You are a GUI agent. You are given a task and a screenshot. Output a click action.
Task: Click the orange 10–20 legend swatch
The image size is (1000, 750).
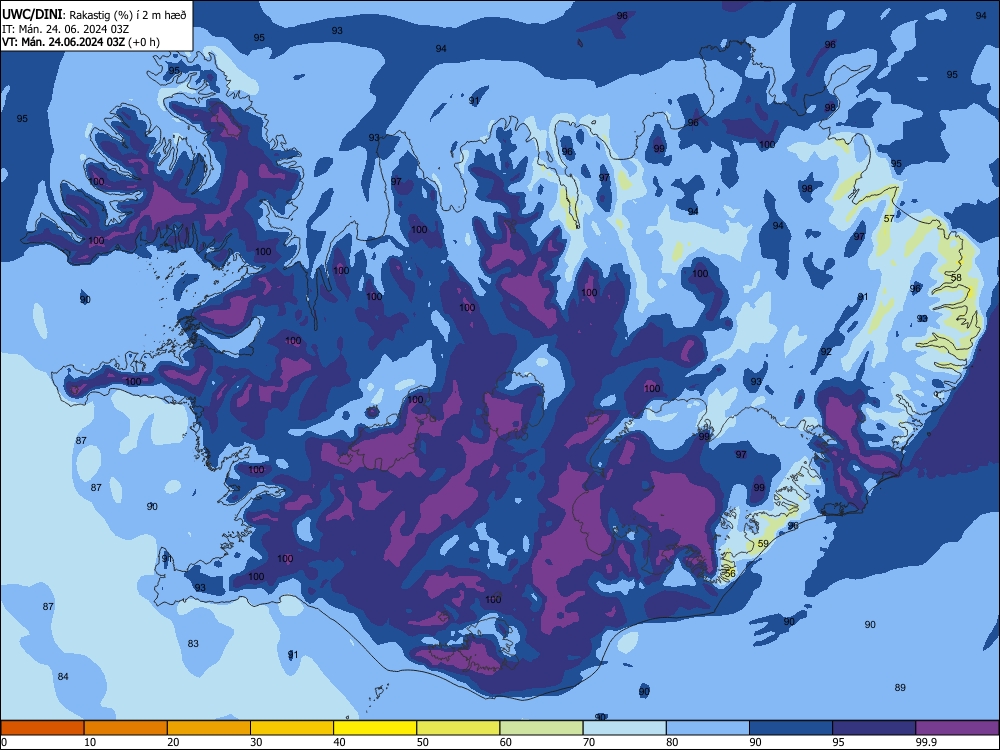point(126,728)
